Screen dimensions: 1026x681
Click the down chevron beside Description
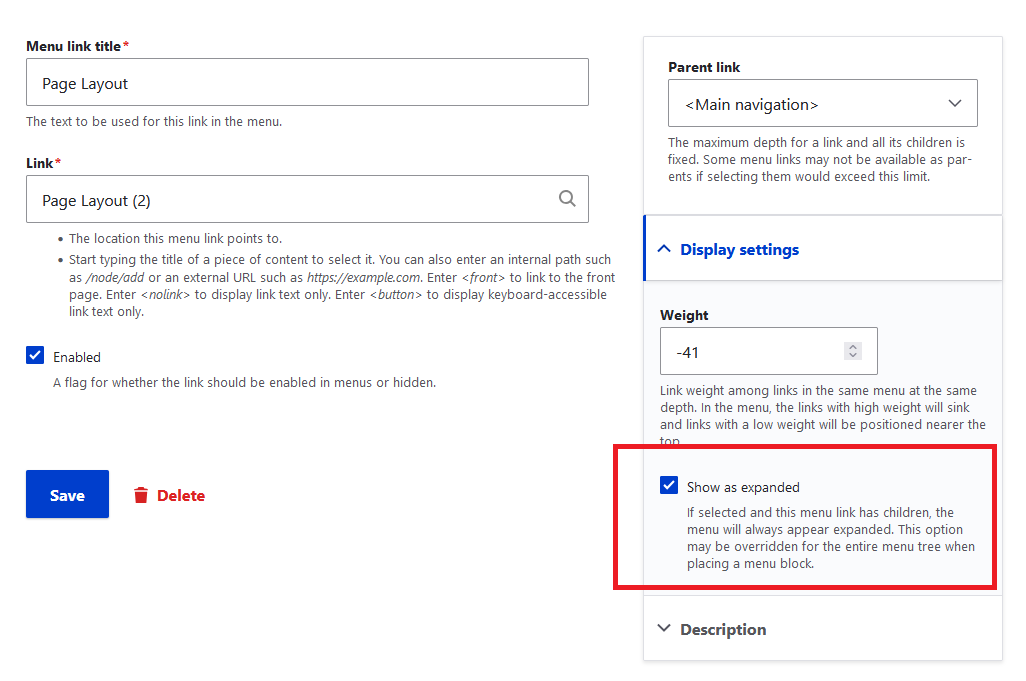pos(664,629)
